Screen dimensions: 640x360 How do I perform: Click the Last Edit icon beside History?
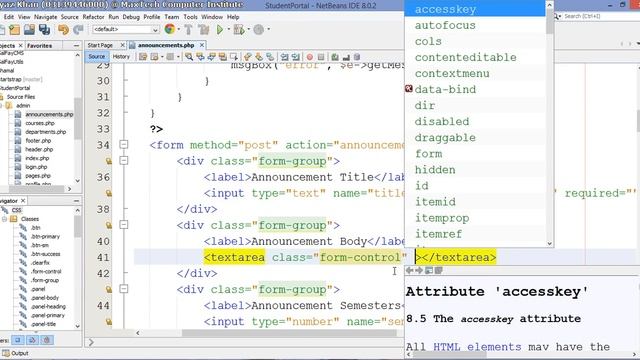[143, 57]
